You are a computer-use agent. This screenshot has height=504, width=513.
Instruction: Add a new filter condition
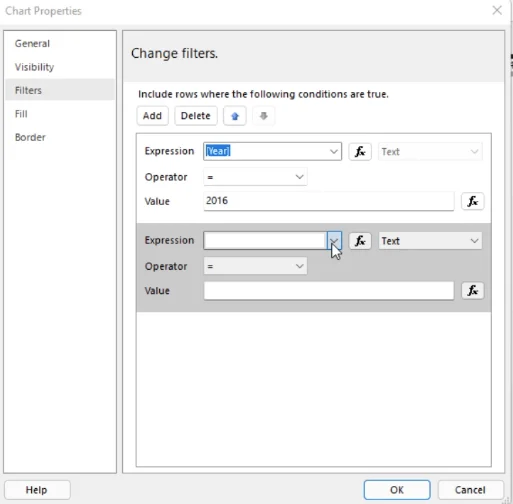[x=152, y=116]
